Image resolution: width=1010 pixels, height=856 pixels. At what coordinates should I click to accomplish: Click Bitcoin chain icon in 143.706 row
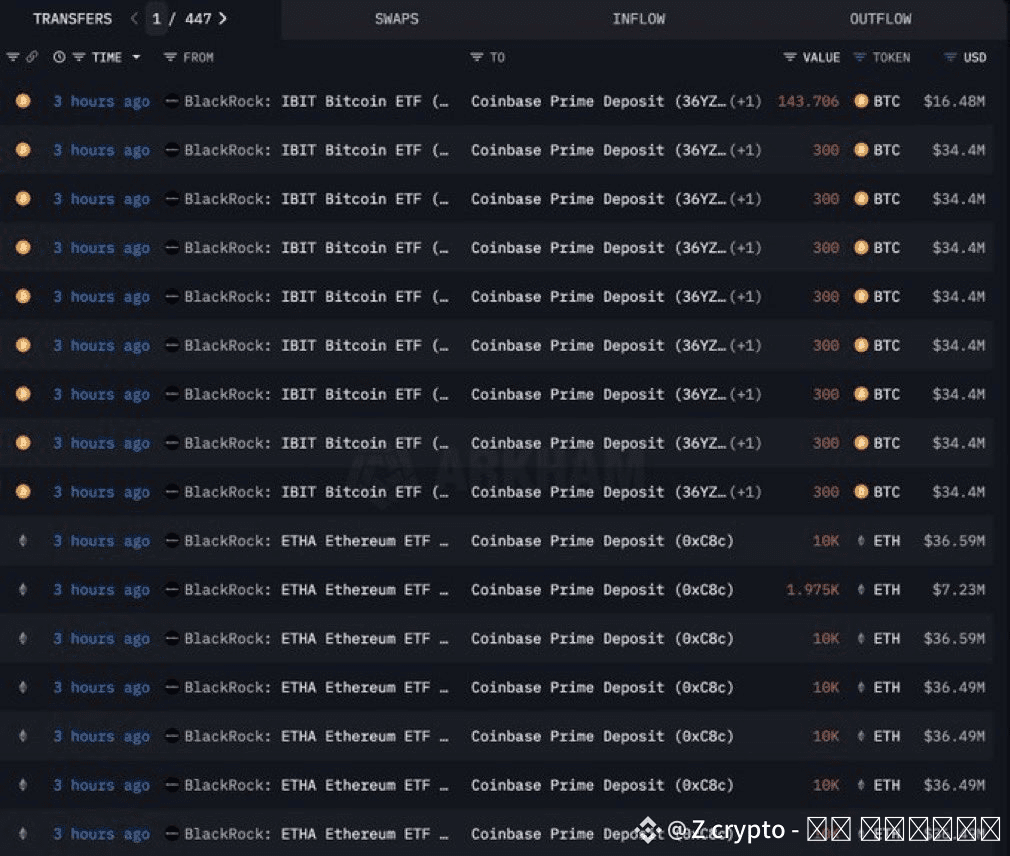(x=23, y=101)
